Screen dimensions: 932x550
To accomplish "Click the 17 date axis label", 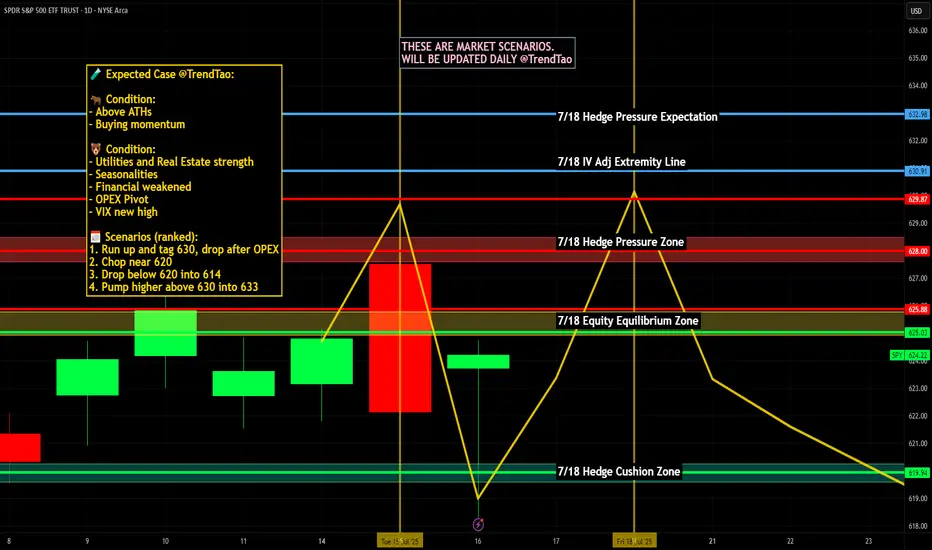I will click(556, 541).
